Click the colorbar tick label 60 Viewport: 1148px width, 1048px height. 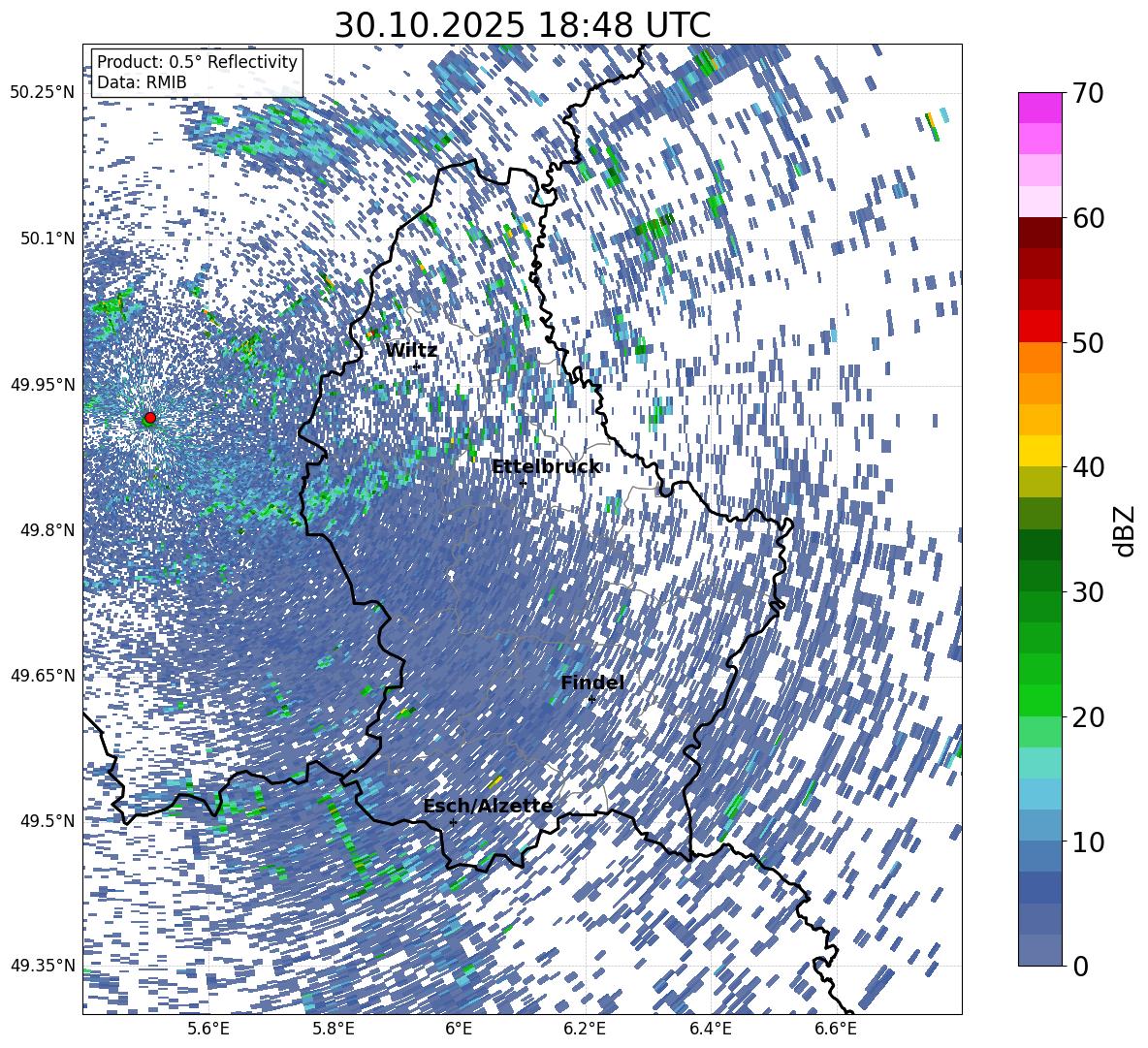pyautogui.click(x=1088, y=217)
